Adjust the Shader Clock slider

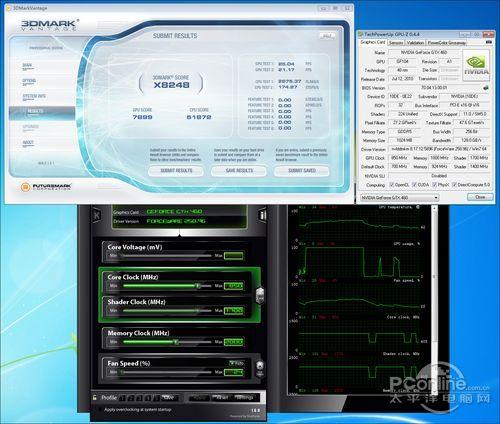pyautogui.click(x=166, y=310)
